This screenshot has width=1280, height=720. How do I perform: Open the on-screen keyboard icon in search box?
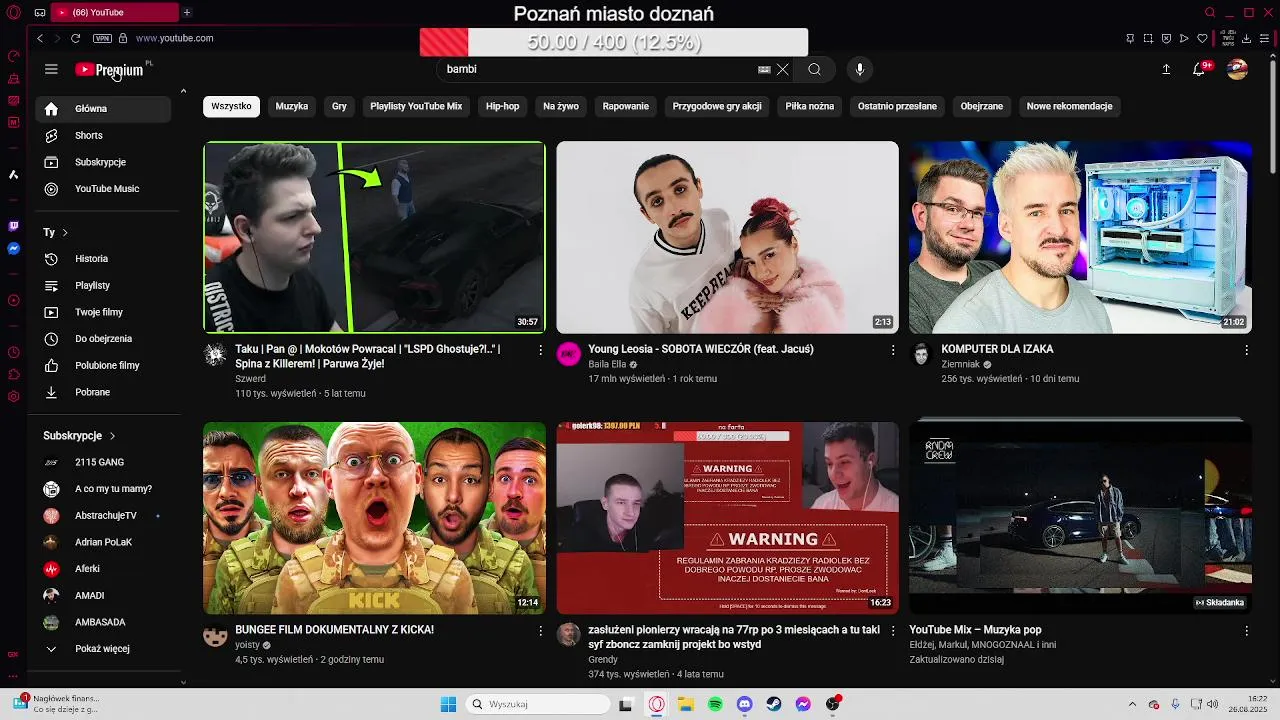point(764,69)
